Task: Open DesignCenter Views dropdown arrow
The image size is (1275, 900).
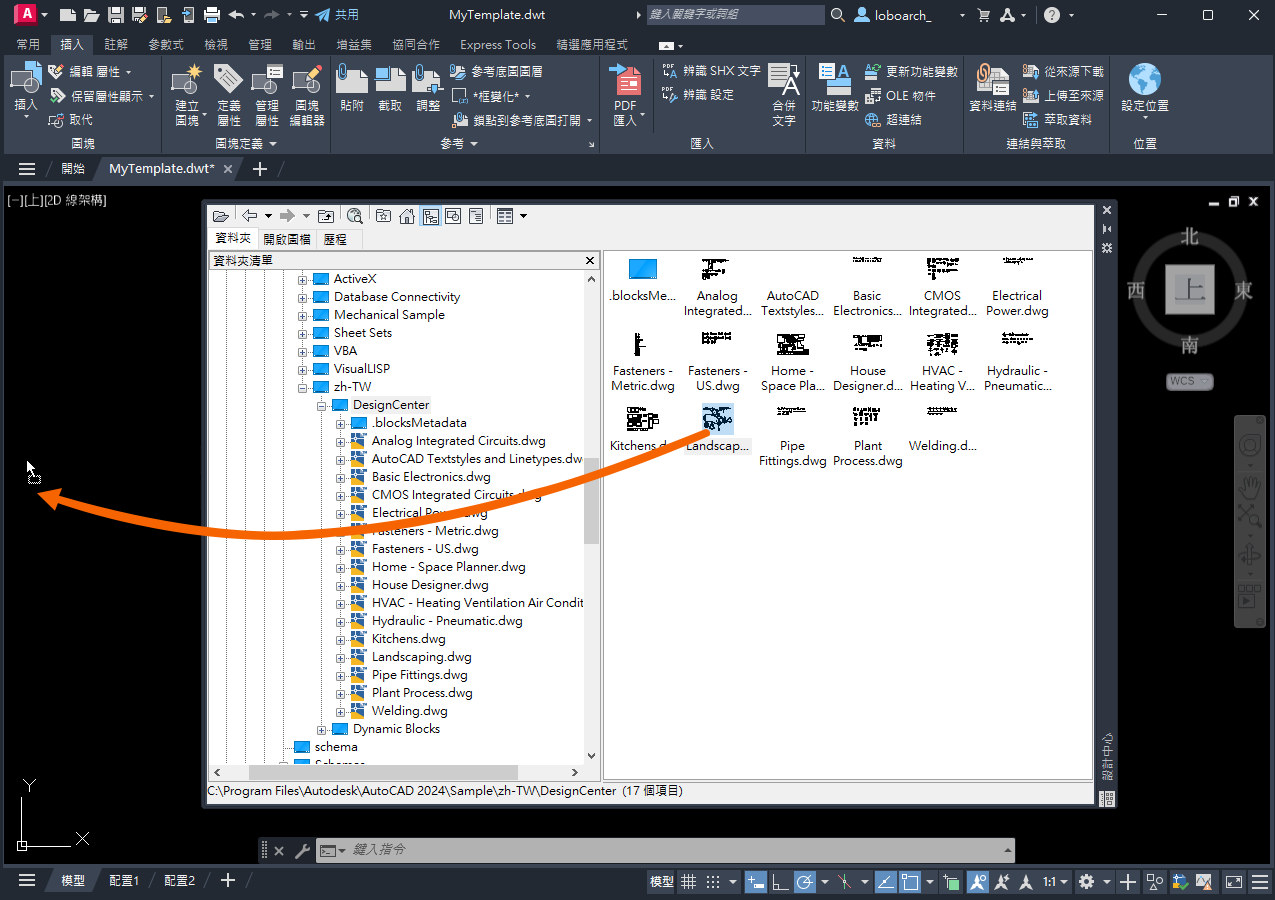Action: [523, 215]
